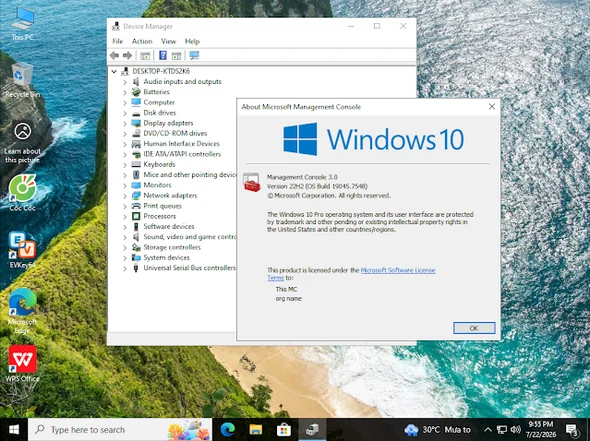Click the network icon in system tray

[502, 429]
